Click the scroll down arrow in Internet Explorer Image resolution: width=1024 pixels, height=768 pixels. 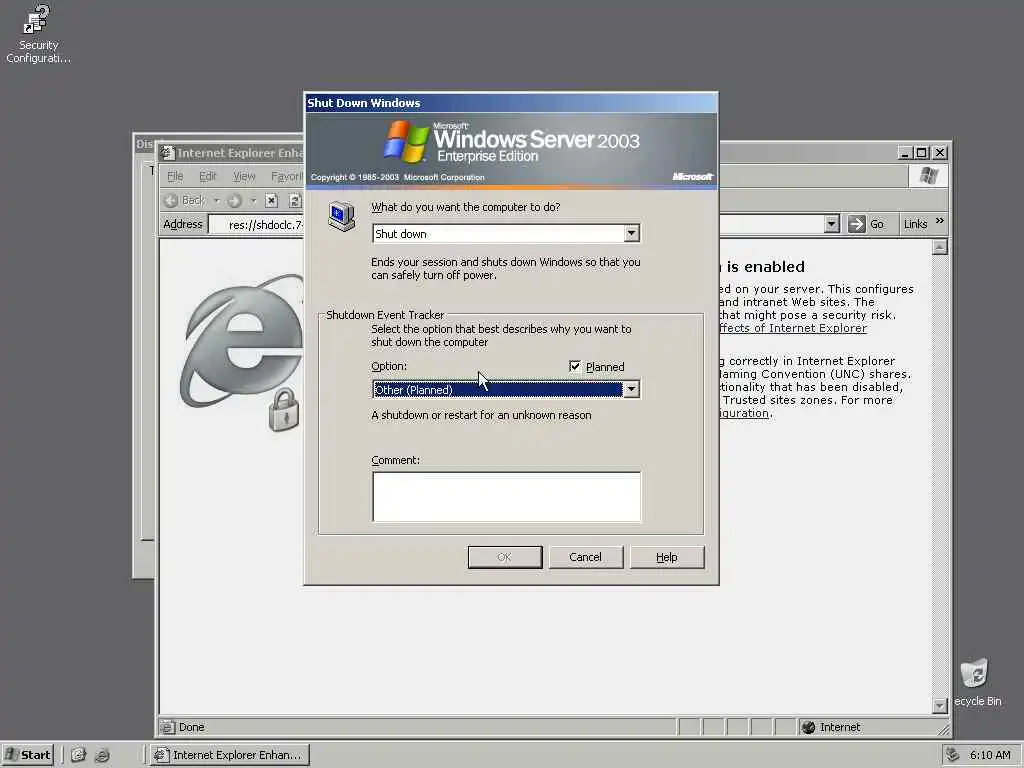point(939,706)
